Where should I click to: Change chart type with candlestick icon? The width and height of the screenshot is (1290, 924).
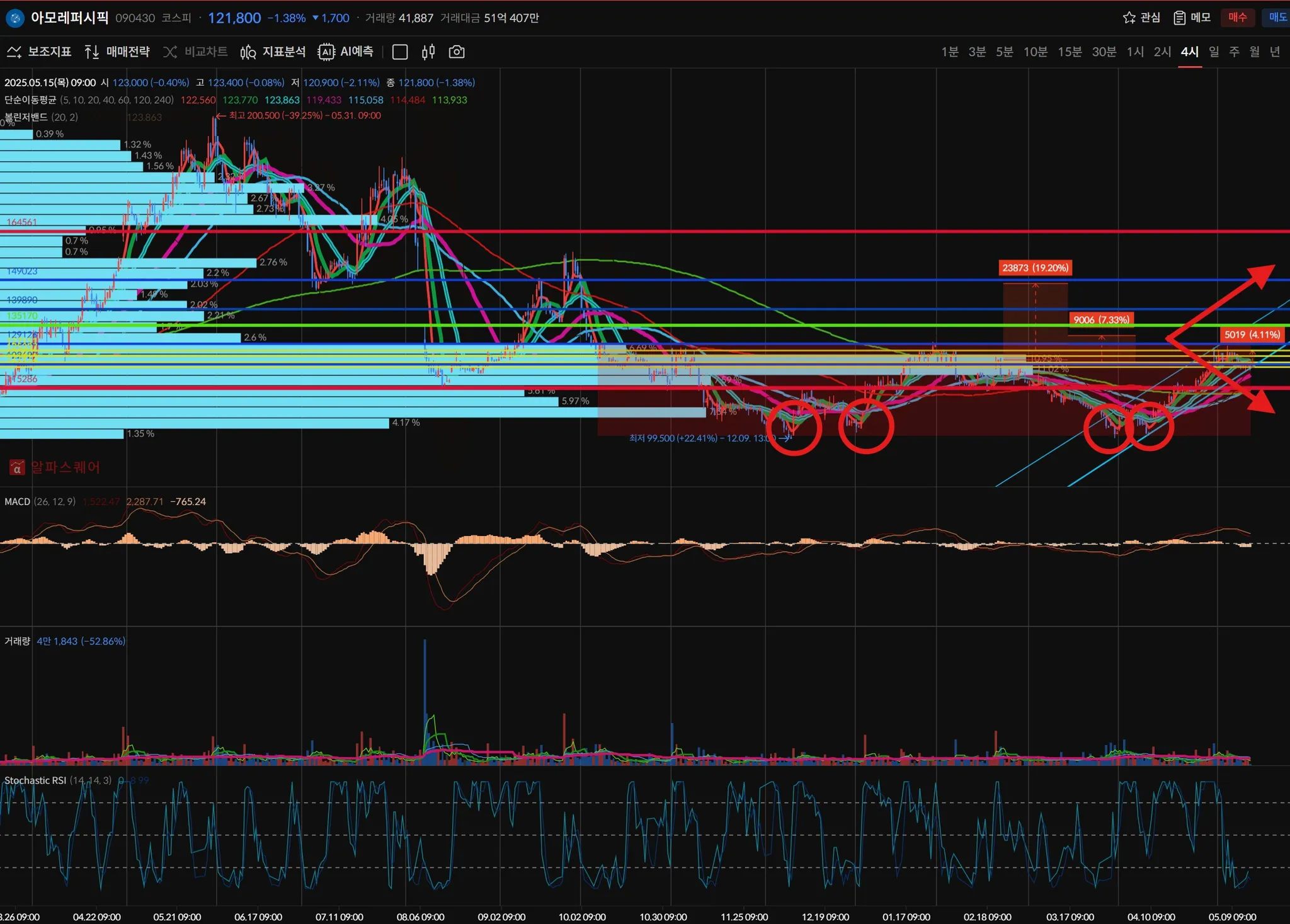428,52
